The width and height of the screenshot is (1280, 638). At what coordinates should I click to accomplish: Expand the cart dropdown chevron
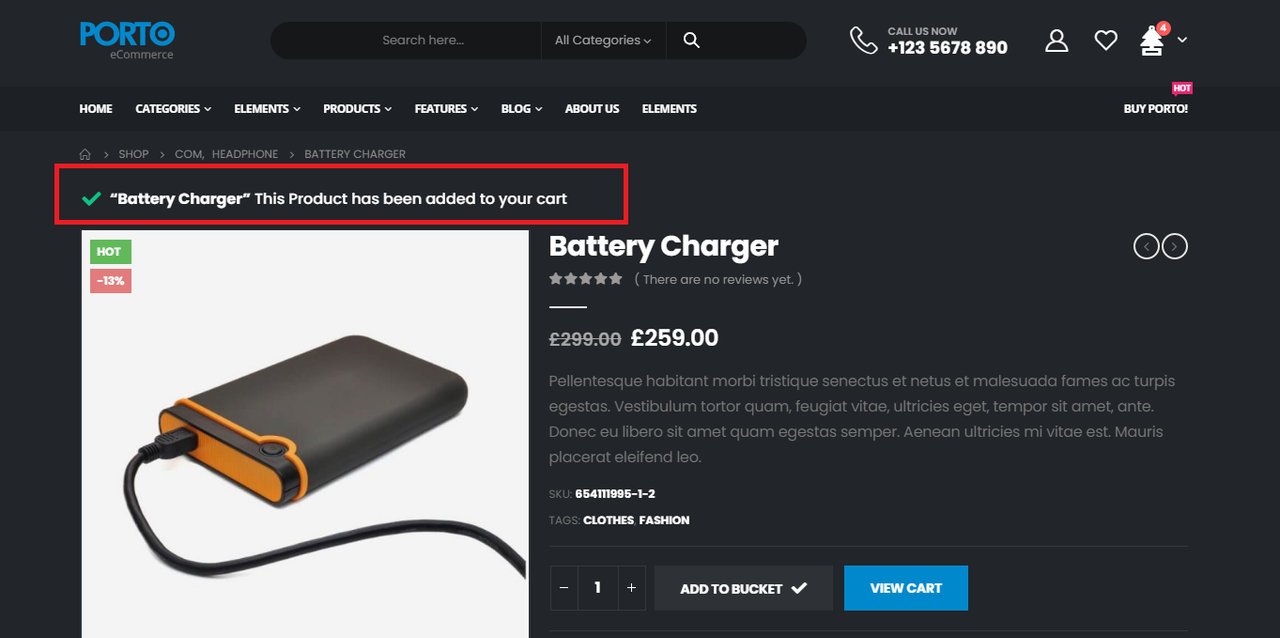click(x=1183, y=40)
